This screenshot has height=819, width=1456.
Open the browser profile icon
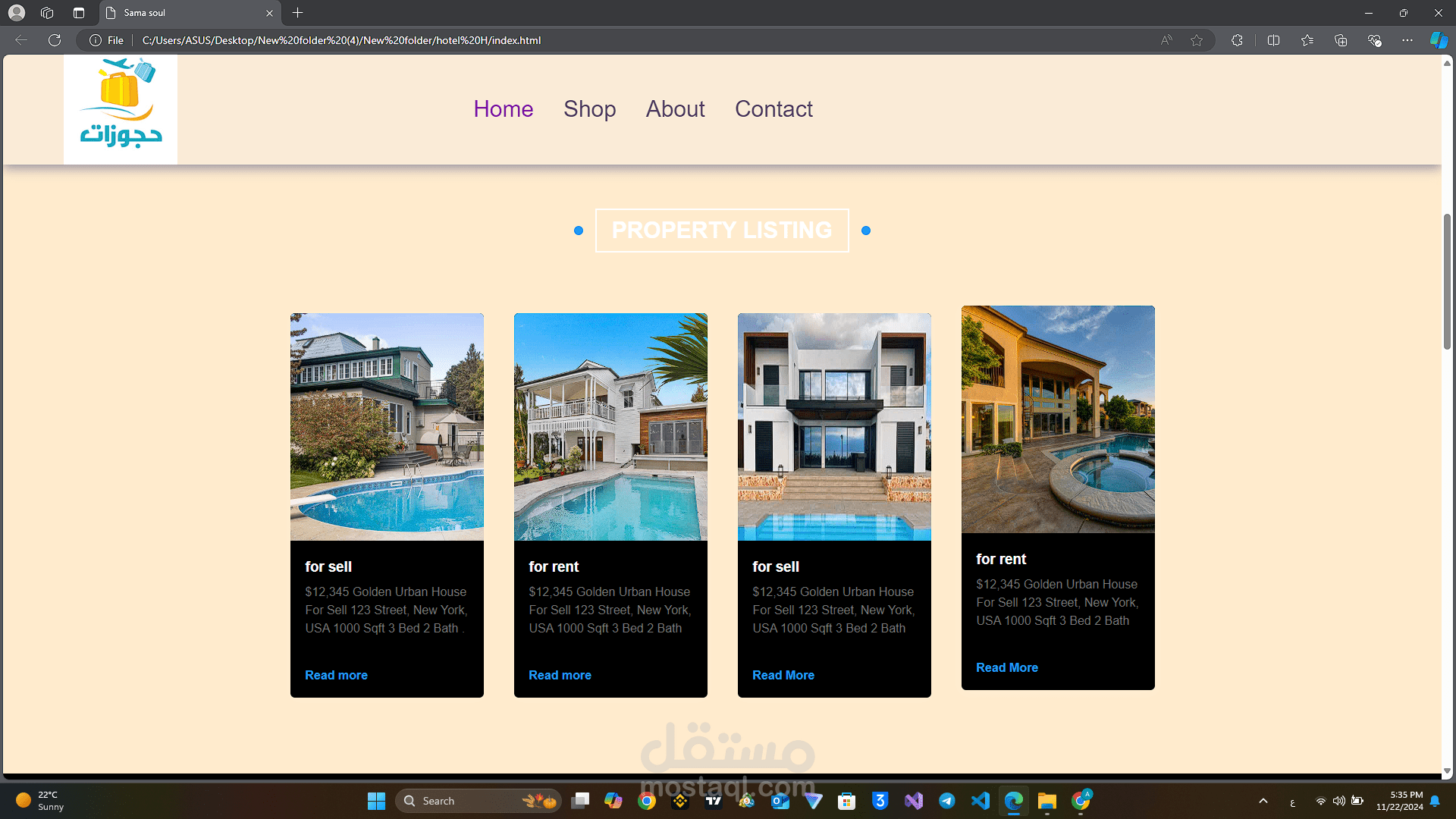tap(17, 13)
